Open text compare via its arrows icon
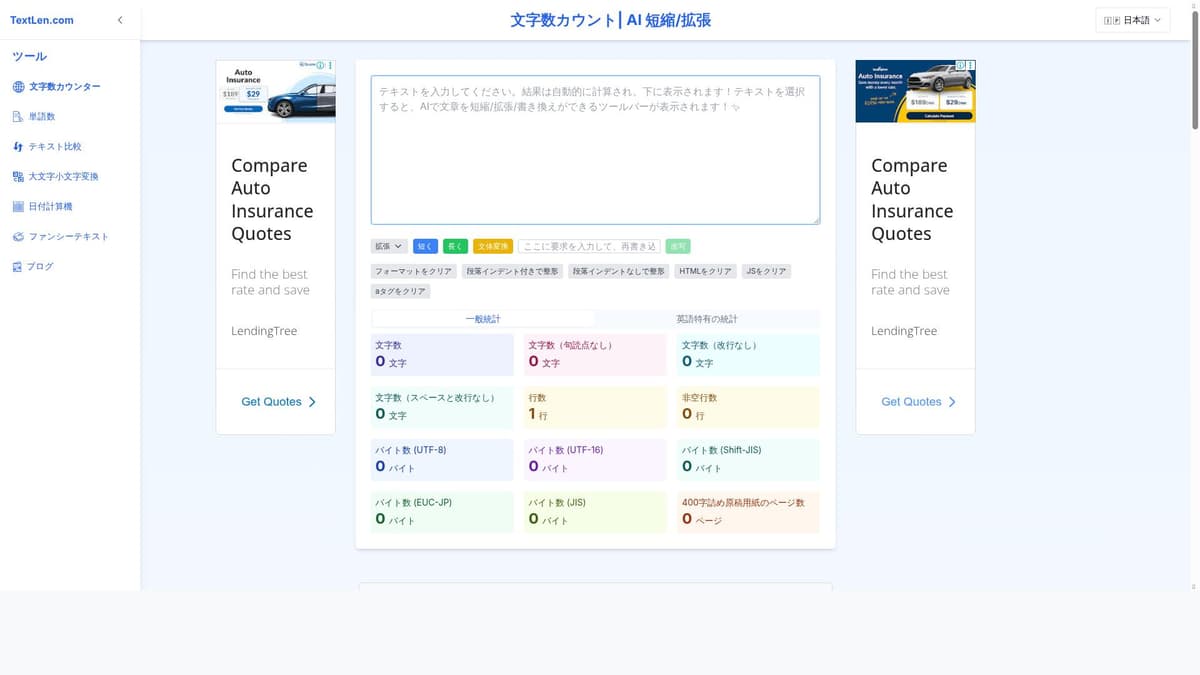 [x=18, y=147]
